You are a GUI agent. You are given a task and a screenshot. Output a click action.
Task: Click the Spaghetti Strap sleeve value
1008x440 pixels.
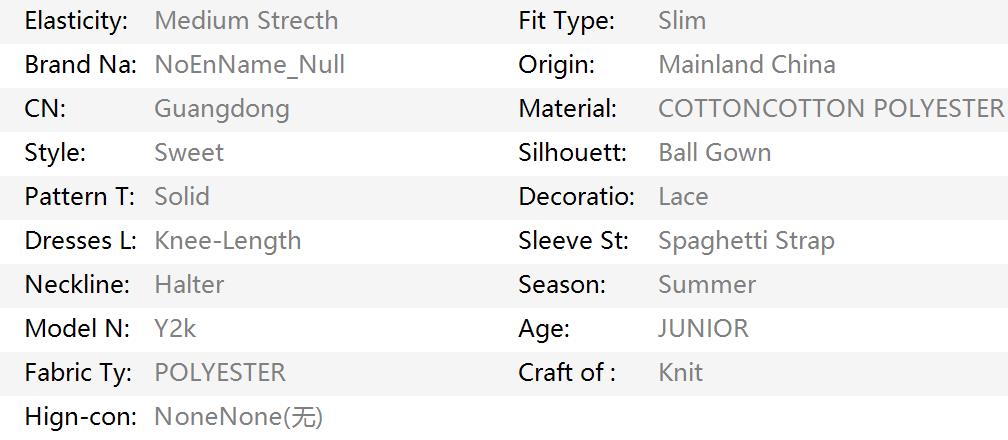point(746,241)
